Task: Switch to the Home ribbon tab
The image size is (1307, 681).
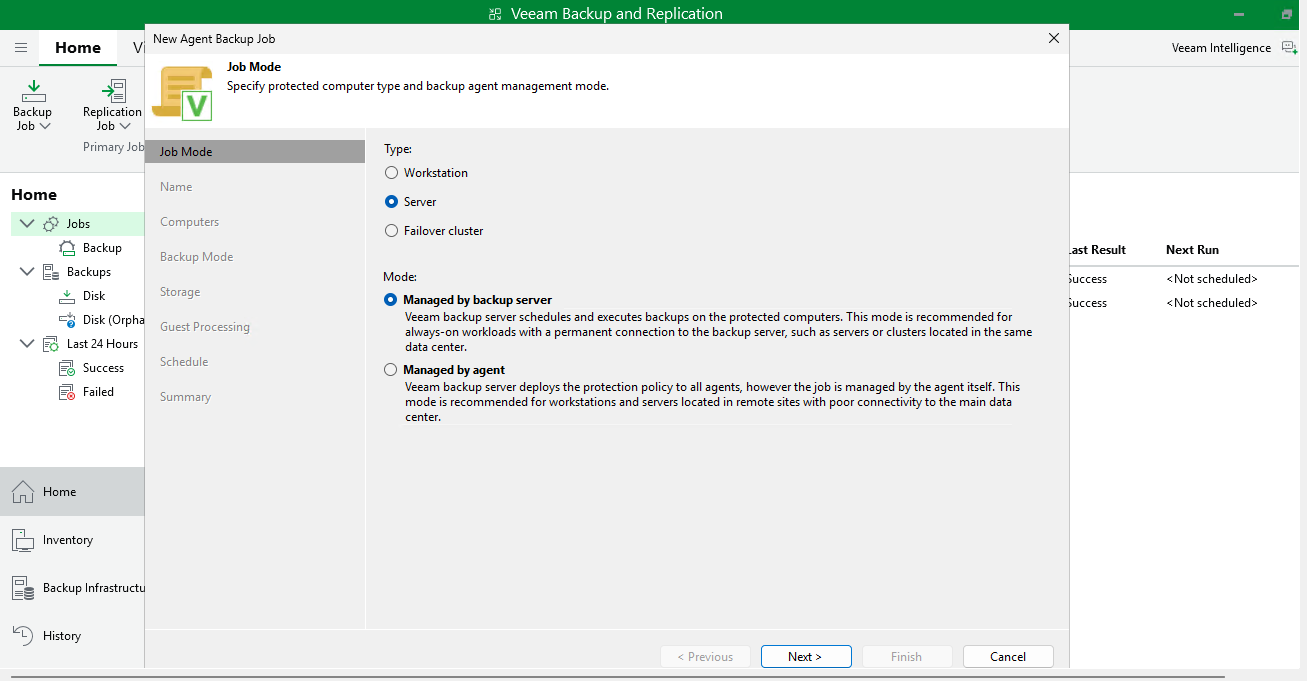Action: (78, 48)
